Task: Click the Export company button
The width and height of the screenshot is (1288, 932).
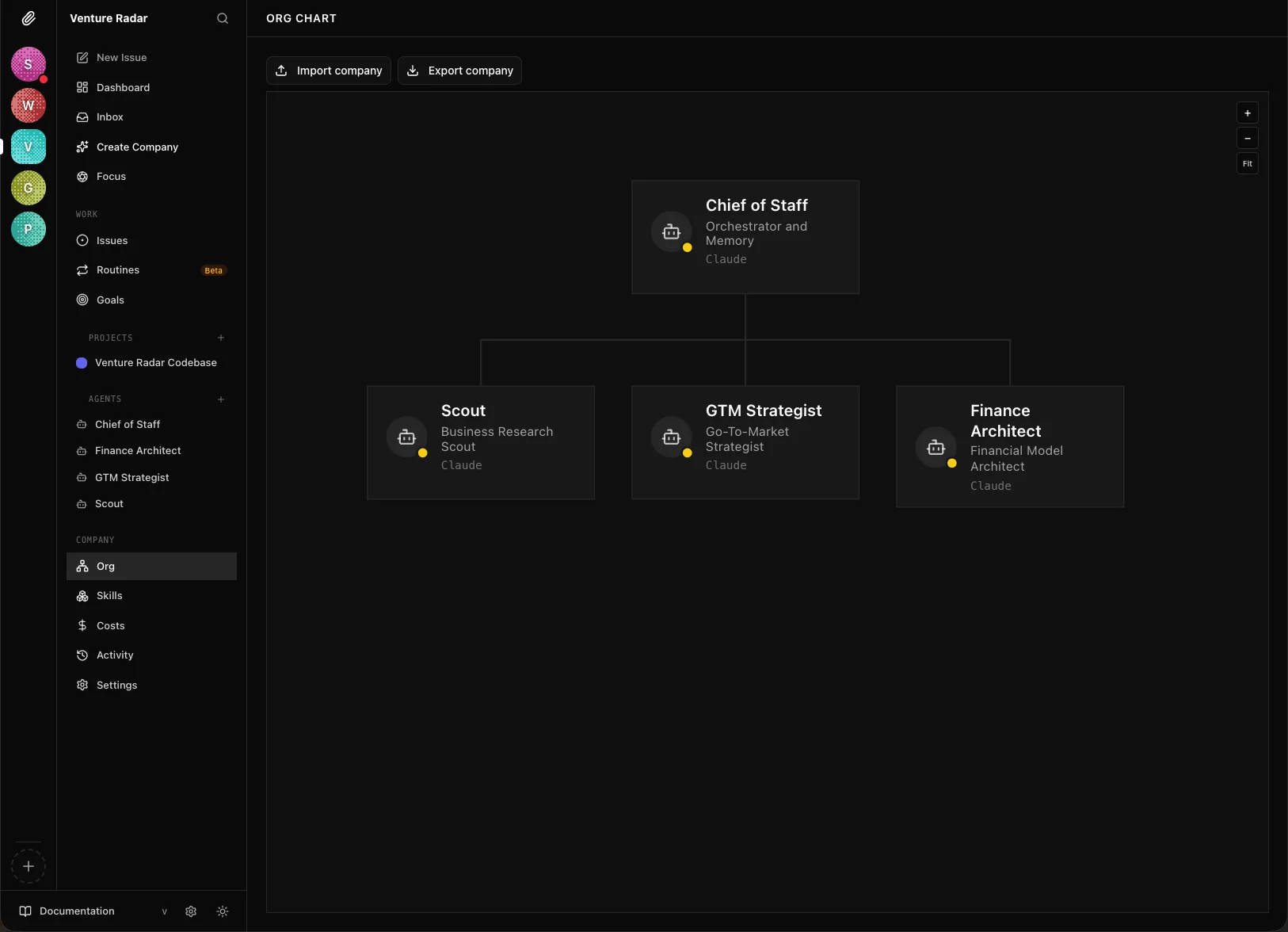Action: point(460,71)
